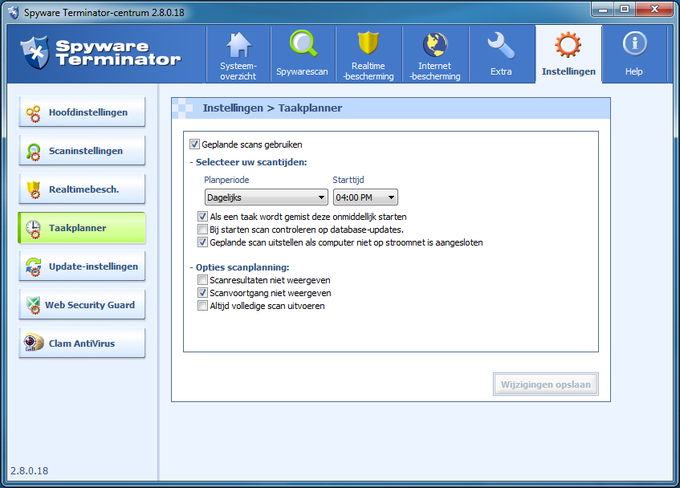Viewport: 680px width, 488px height.
Task: Maximize the Spyware Terminator window
Action: 624,9
